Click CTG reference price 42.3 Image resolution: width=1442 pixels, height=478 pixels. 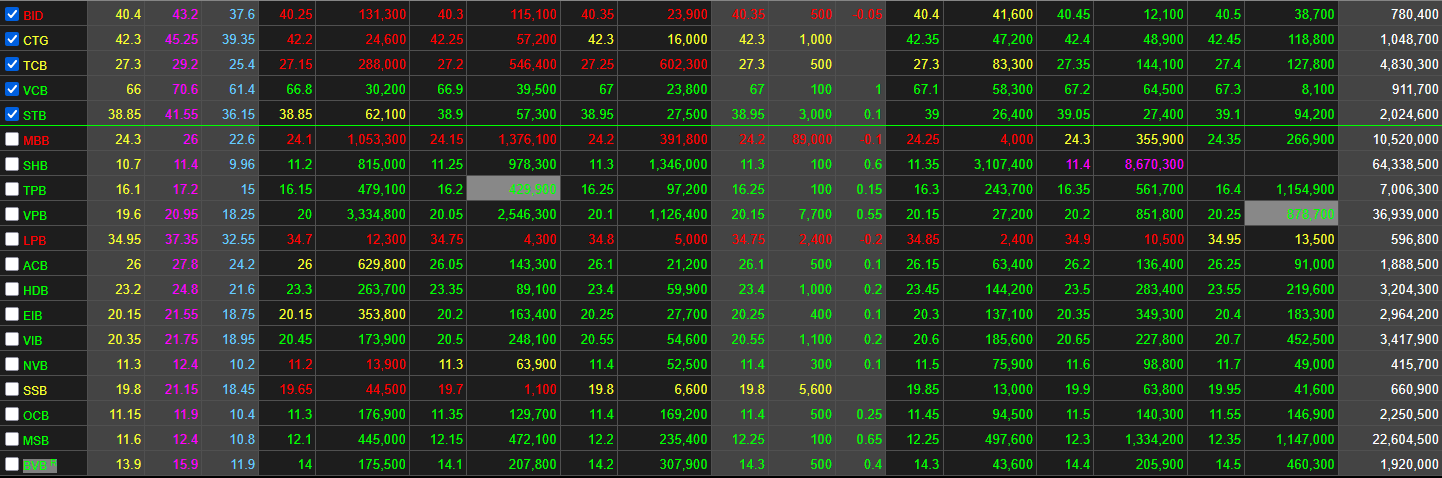[127, 39]
